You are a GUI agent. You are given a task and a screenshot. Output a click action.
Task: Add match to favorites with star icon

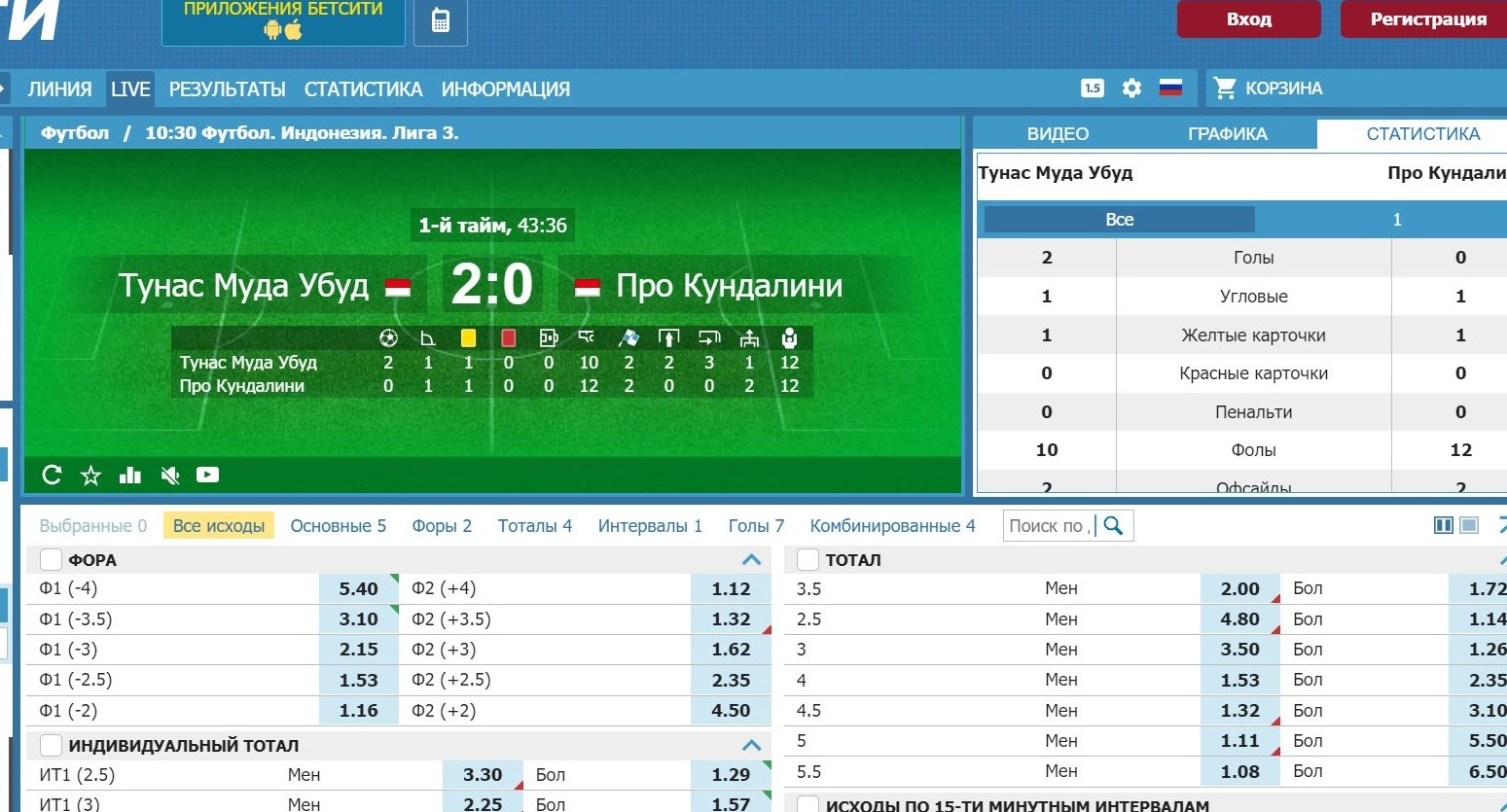[x=90, y=475]
